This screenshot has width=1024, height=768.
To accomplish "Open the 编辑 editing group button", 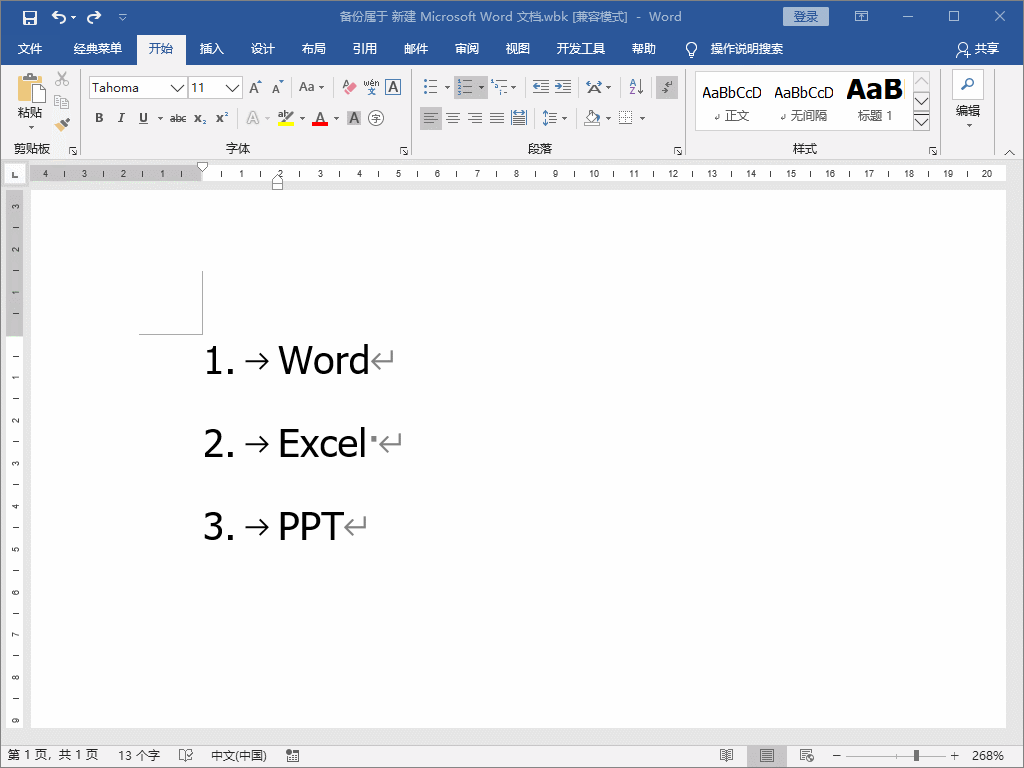I will (968, 99).
